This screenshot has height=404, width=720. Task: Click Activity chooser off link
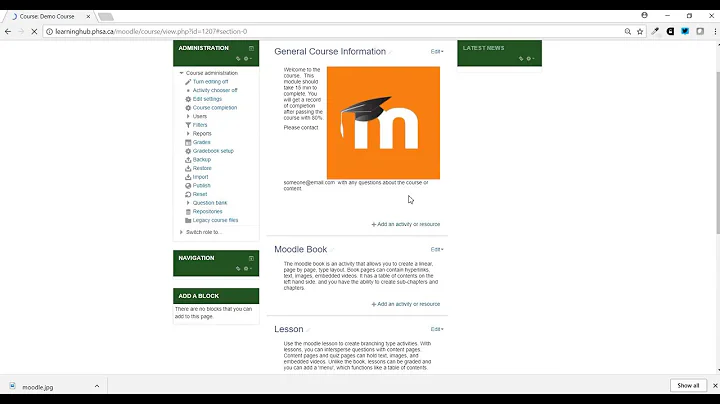(215, 90)
